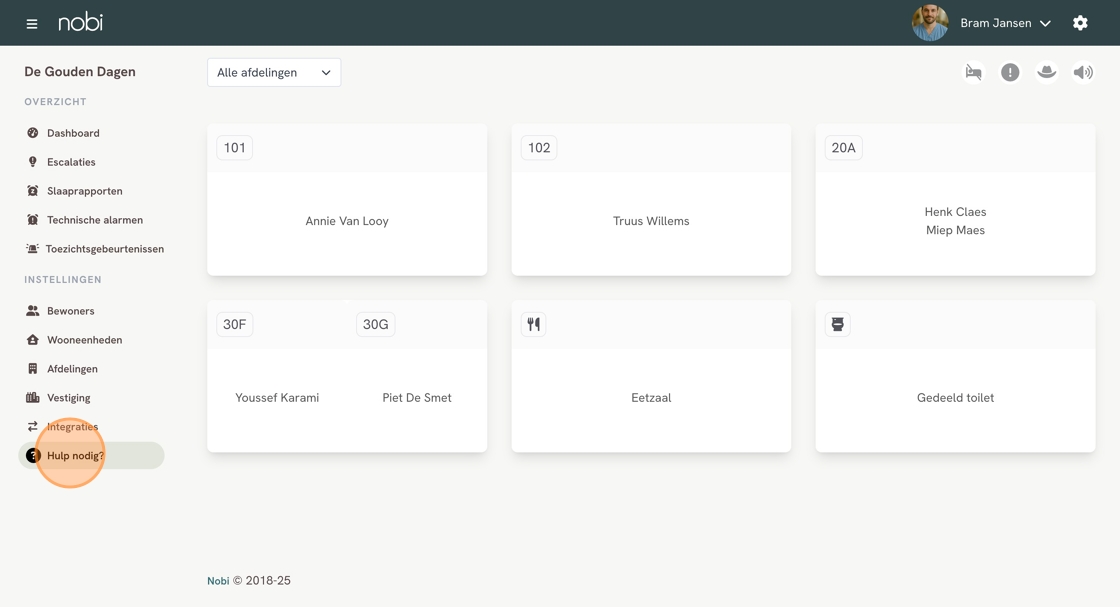Open Escalaties from the sidebar
Image resolution: width=1120 pixels, height=607 pixels.
point(71,162)
